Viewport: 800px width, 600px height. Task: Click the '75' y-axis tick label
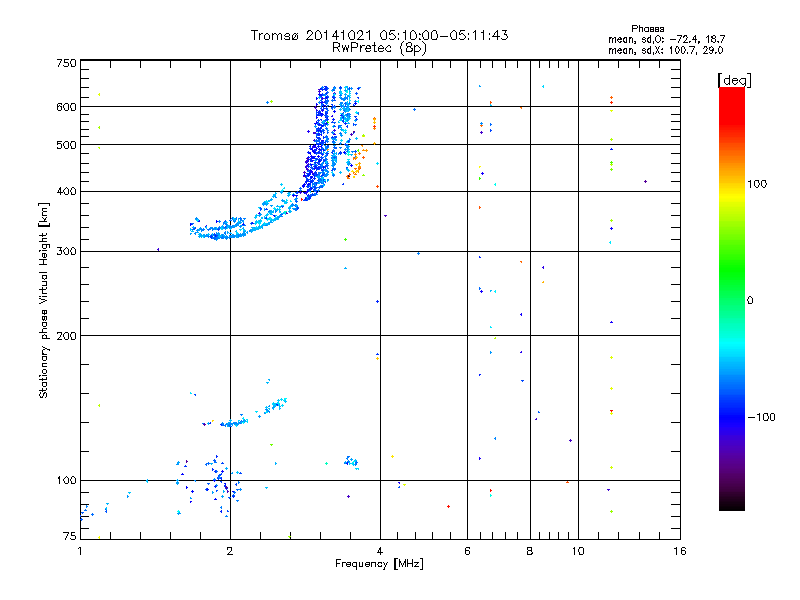click(x=70, y=536)
